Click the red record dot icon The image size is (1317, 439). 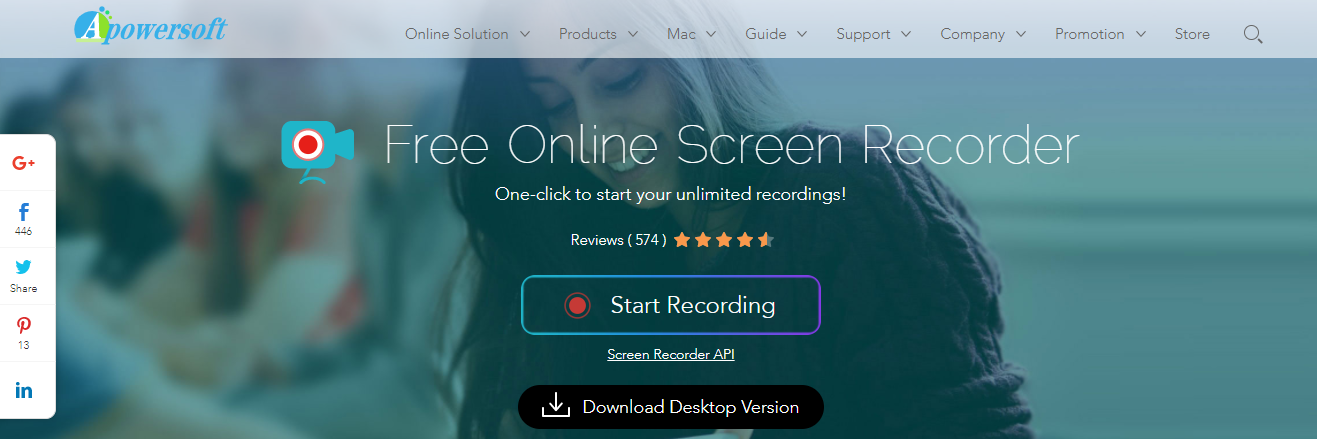click(x=577, y=305)
